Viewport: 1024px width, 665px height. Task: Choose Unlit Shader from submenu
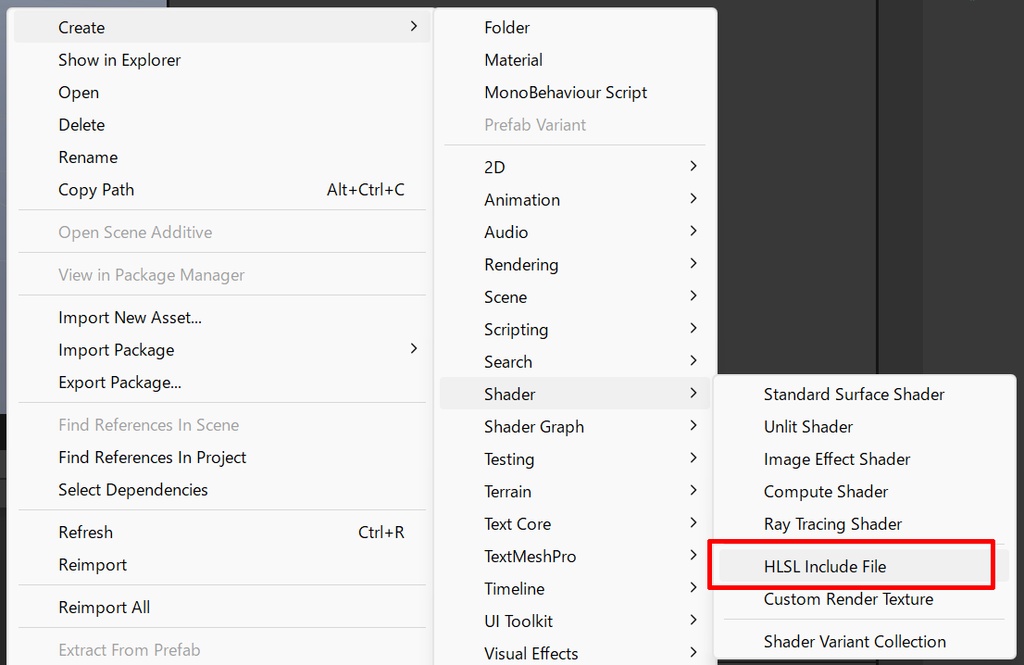[808, 426]
